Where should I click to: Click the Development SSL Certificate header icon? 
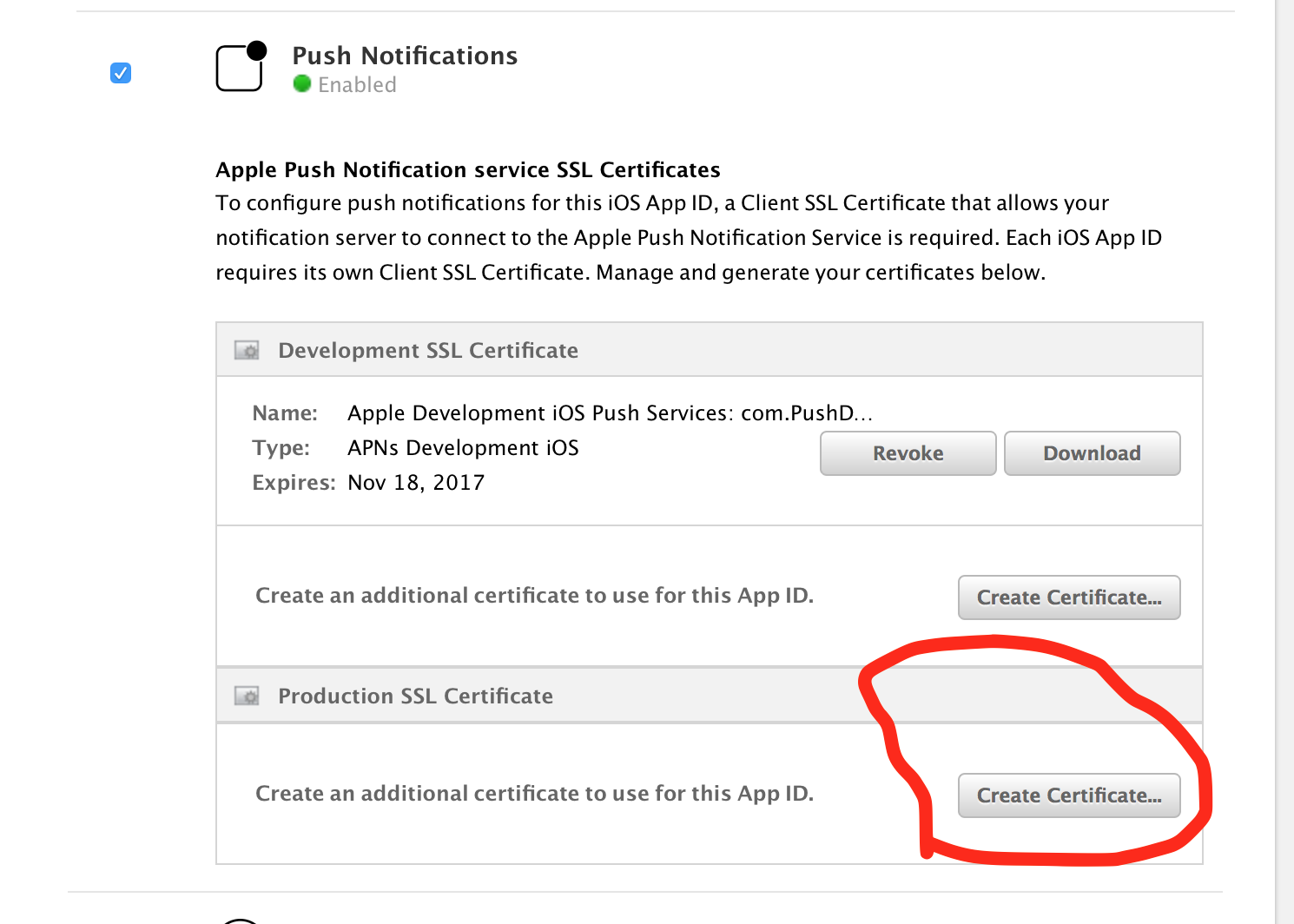click(248, 351)
